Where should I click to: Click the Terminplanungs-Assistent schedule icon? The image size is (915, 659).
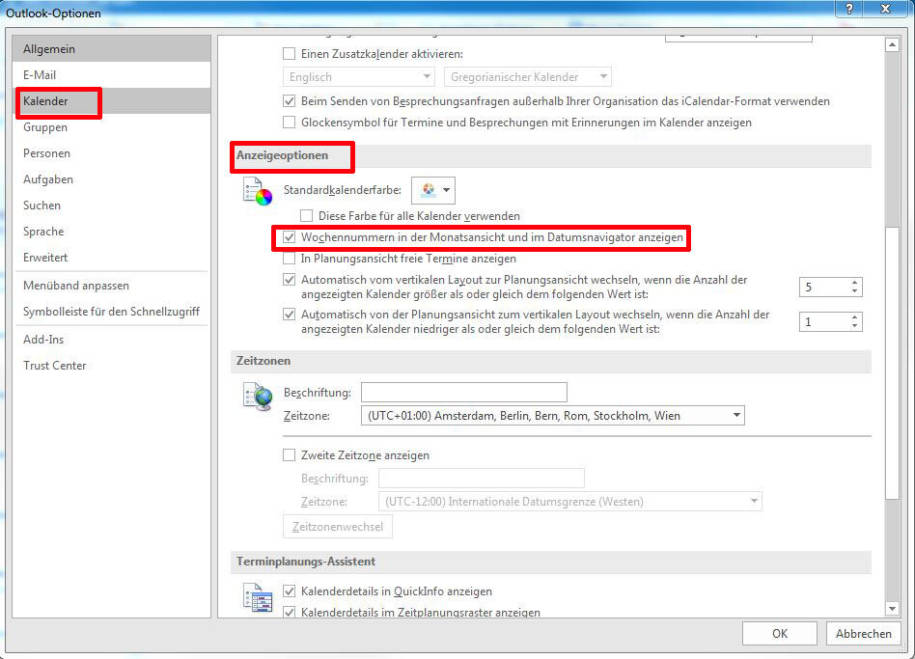pos(257,598)
